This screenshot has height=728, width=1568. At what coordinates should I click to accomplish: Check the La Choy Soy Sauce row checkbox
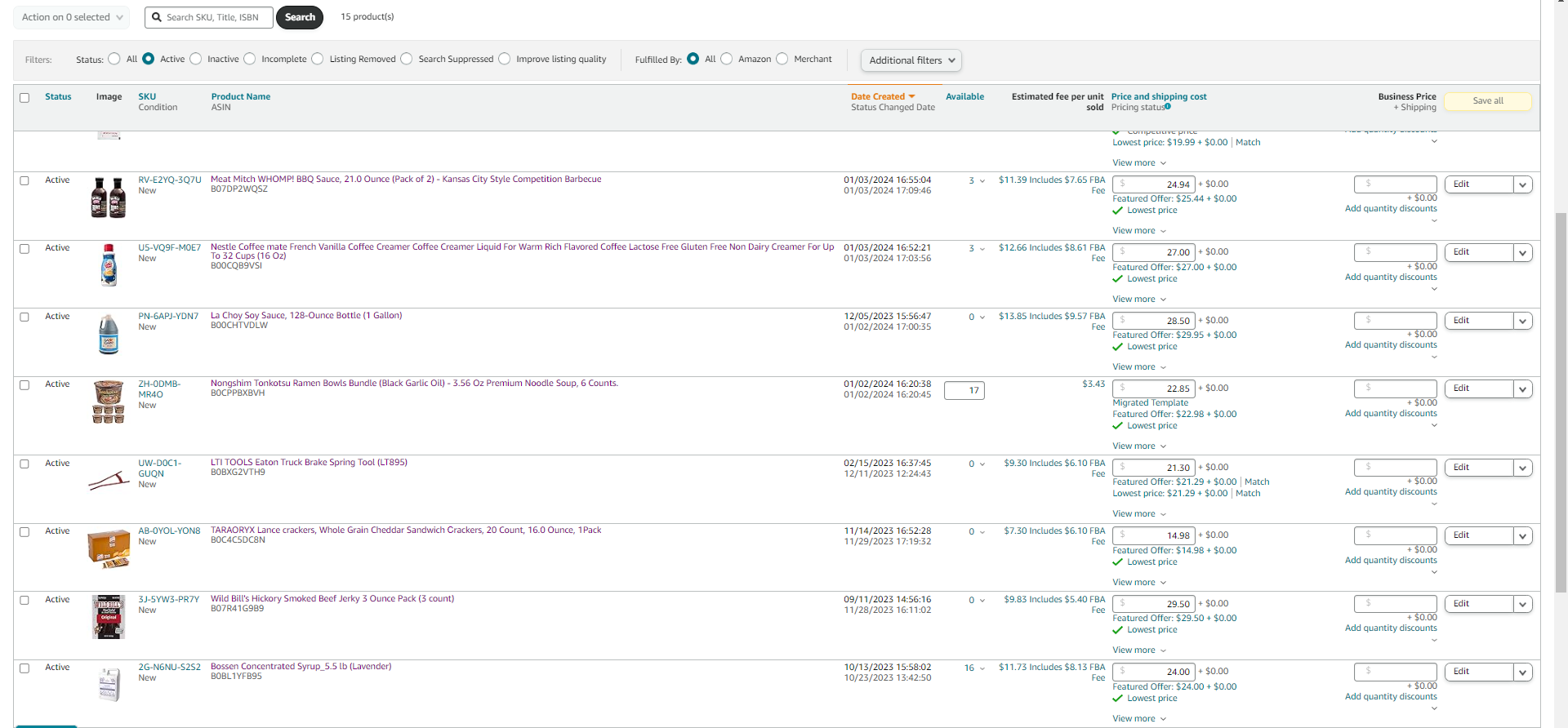(24, 317)
